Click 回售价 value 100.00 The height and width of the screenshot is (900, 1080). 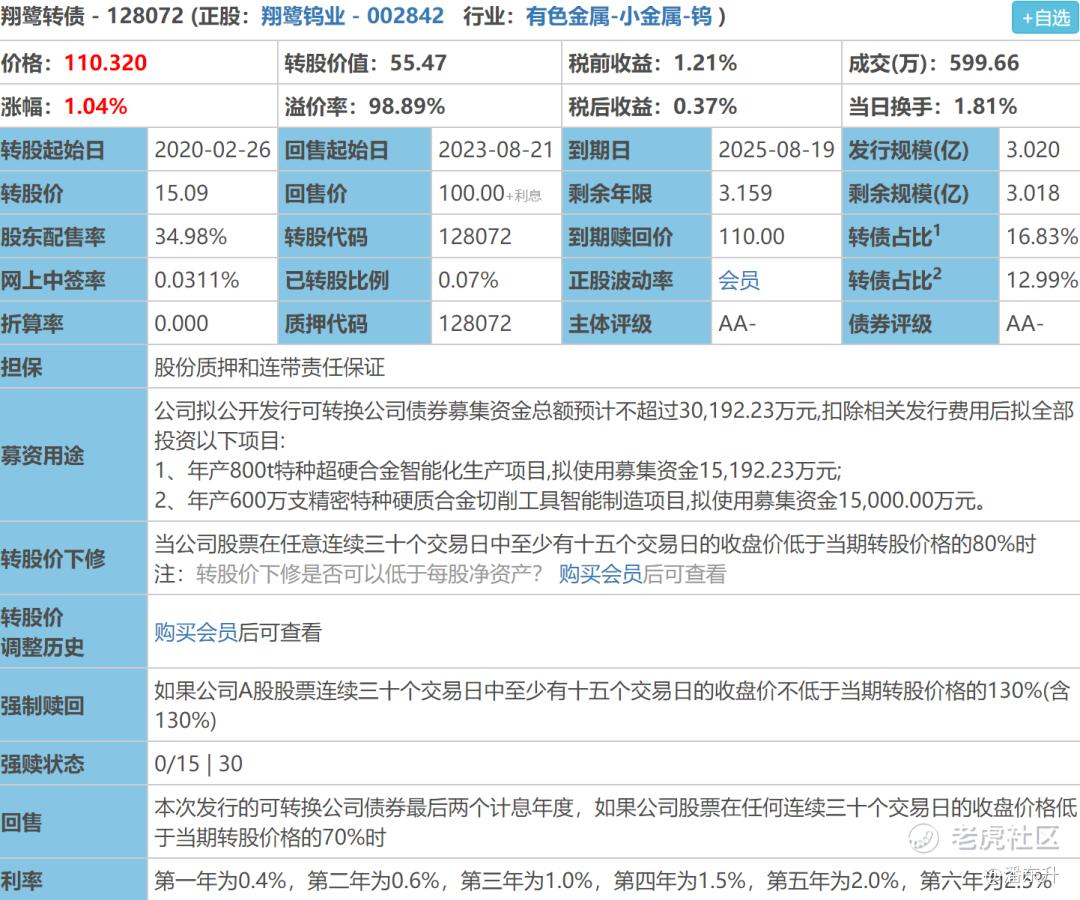pos(472,193)
